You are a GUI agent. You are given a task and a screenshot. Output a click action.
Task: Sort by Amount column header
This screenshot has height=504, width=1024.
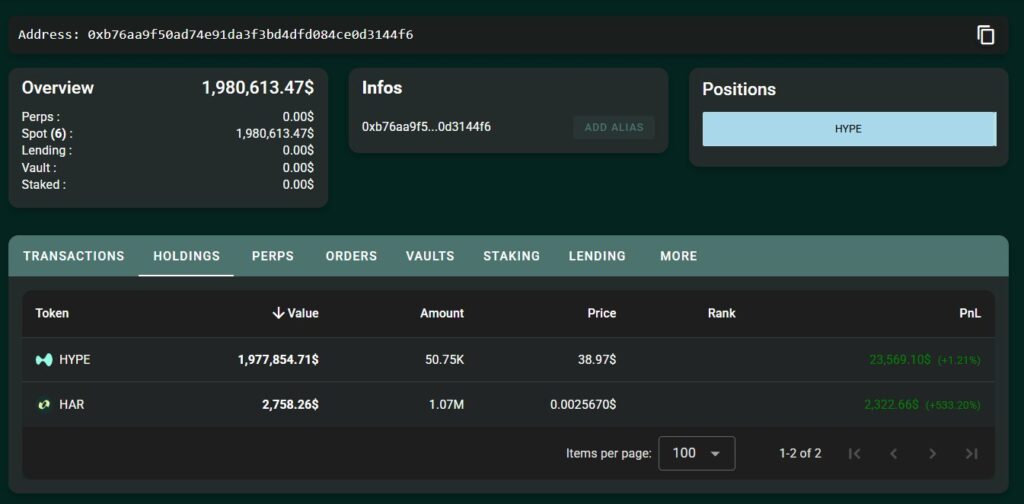coord(441,313)
